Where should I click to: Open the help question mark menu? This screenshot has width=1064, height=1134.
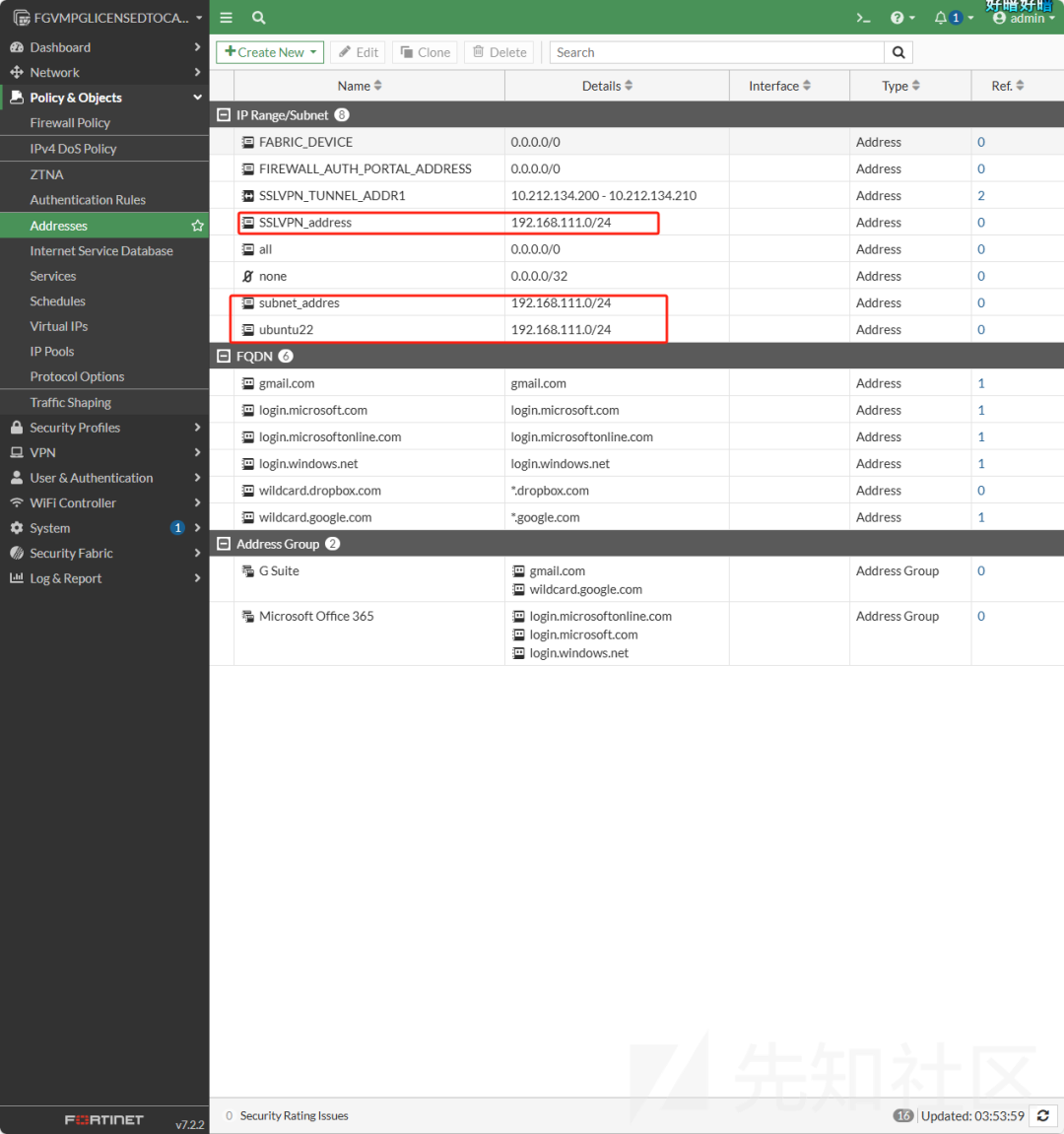(902, 18)
